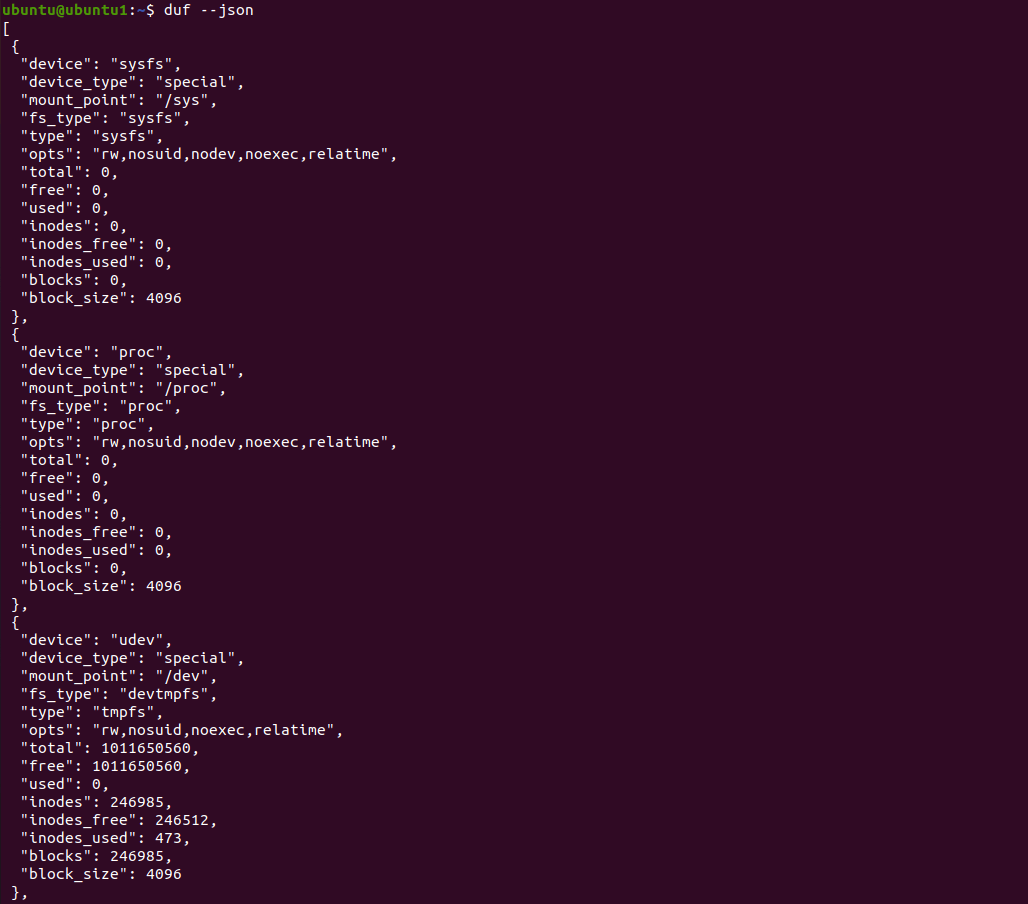Click the "/proc" mount_point value
The width and height of the screenshot is (1028, 904).
186,389
